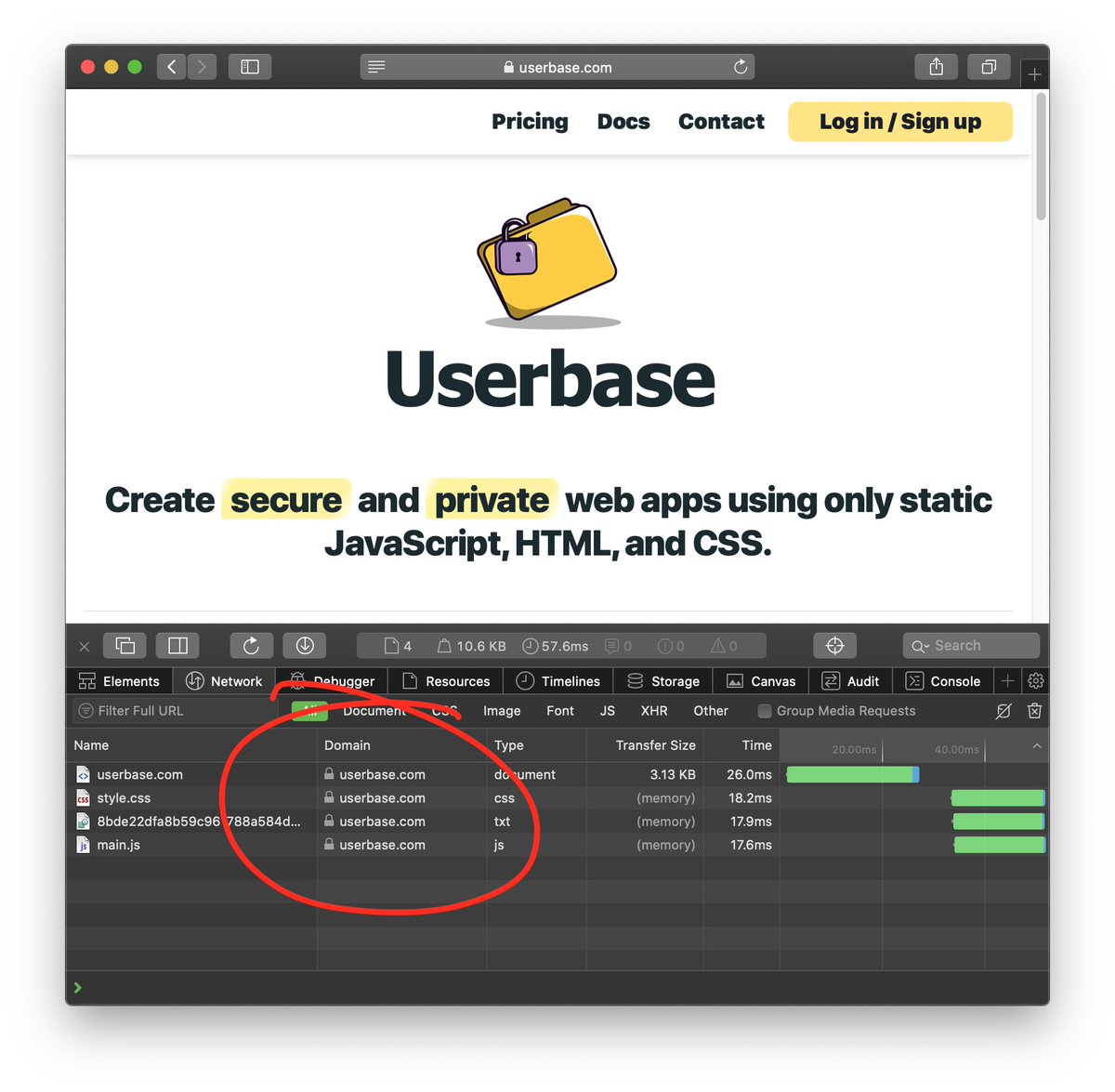Open Reader view icon in address bar

click(376, 67)
